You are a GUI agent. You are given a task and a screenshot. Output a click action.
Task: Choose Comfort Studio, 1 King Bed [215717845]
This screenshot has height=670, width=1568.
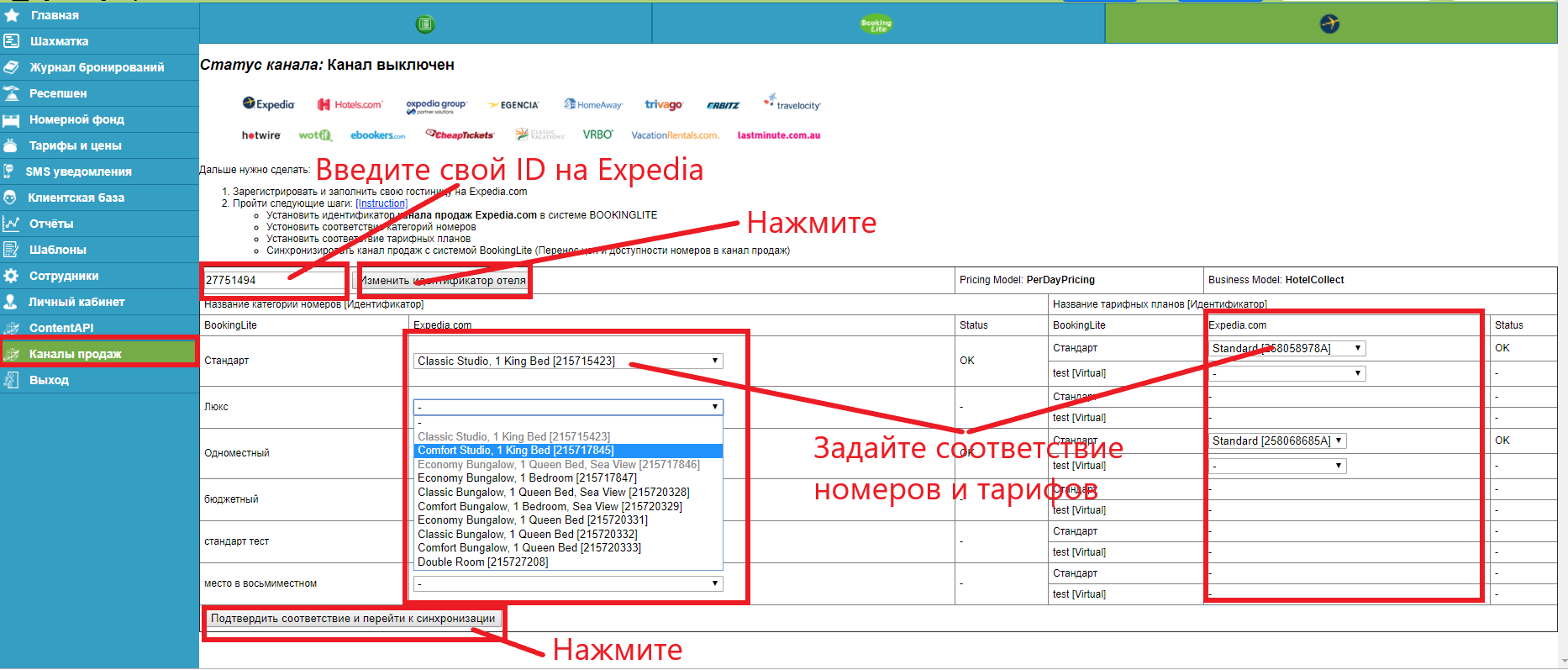tap(568, 451)
